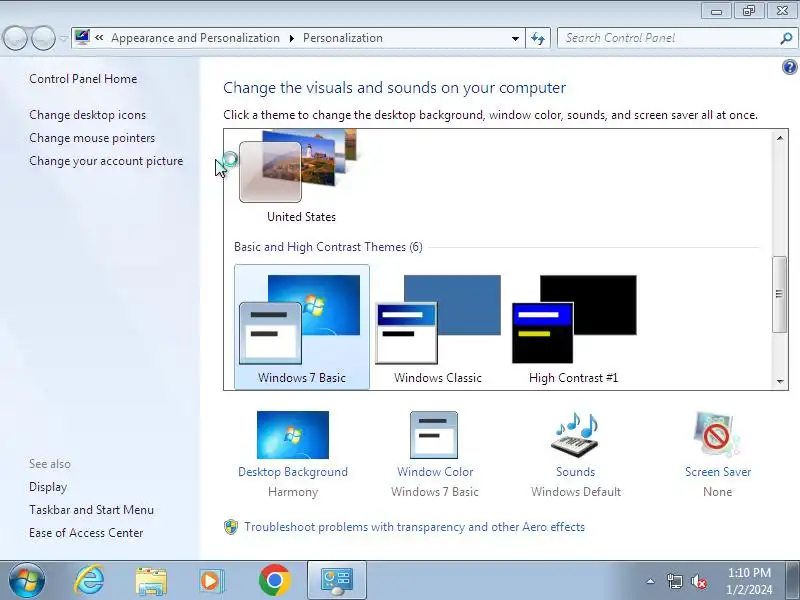Open Change mouse pointers link
Image resolution: width=800 pixels, height=600 pixels.
tap(92, 138)
